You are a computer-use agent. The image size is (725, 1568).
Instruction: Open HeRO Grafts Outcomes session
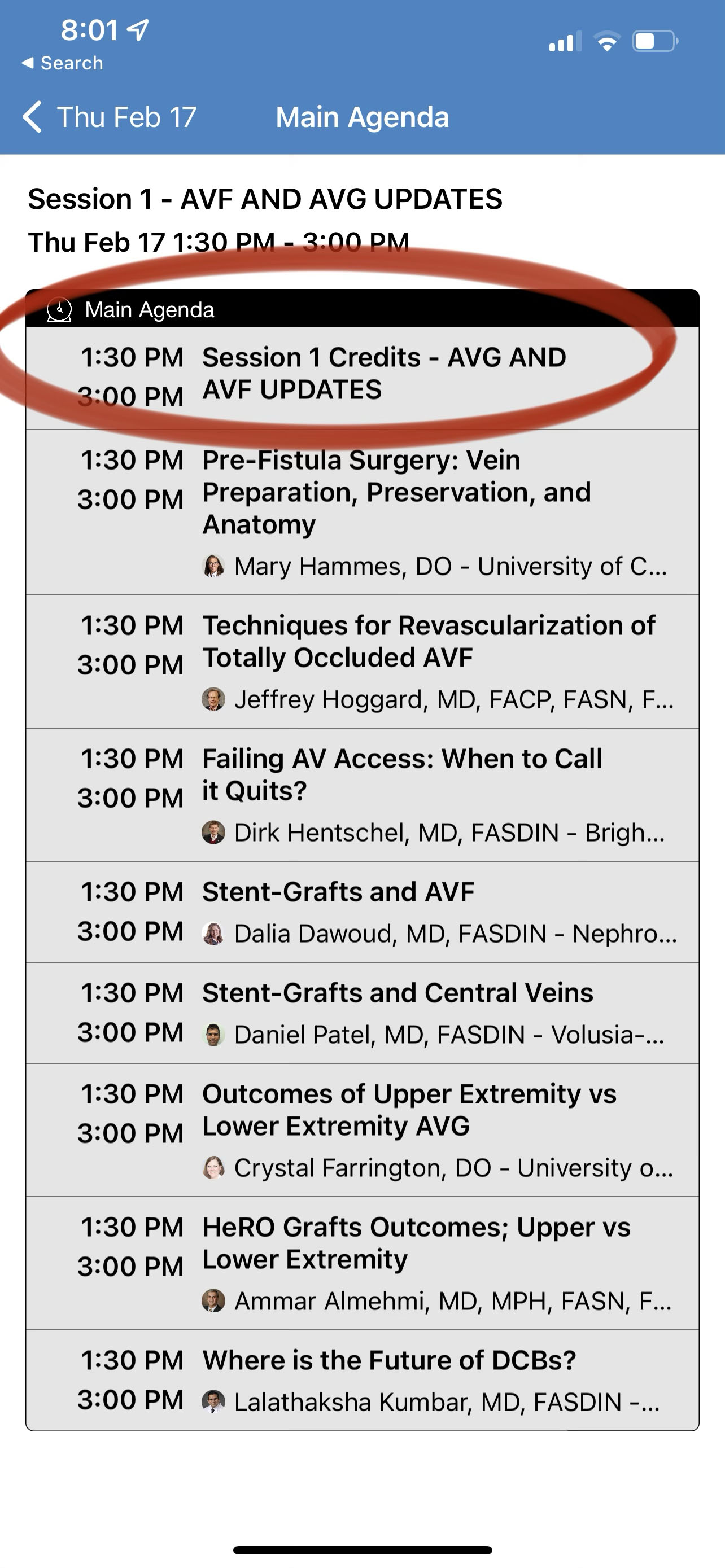(x=416, y=1243)
